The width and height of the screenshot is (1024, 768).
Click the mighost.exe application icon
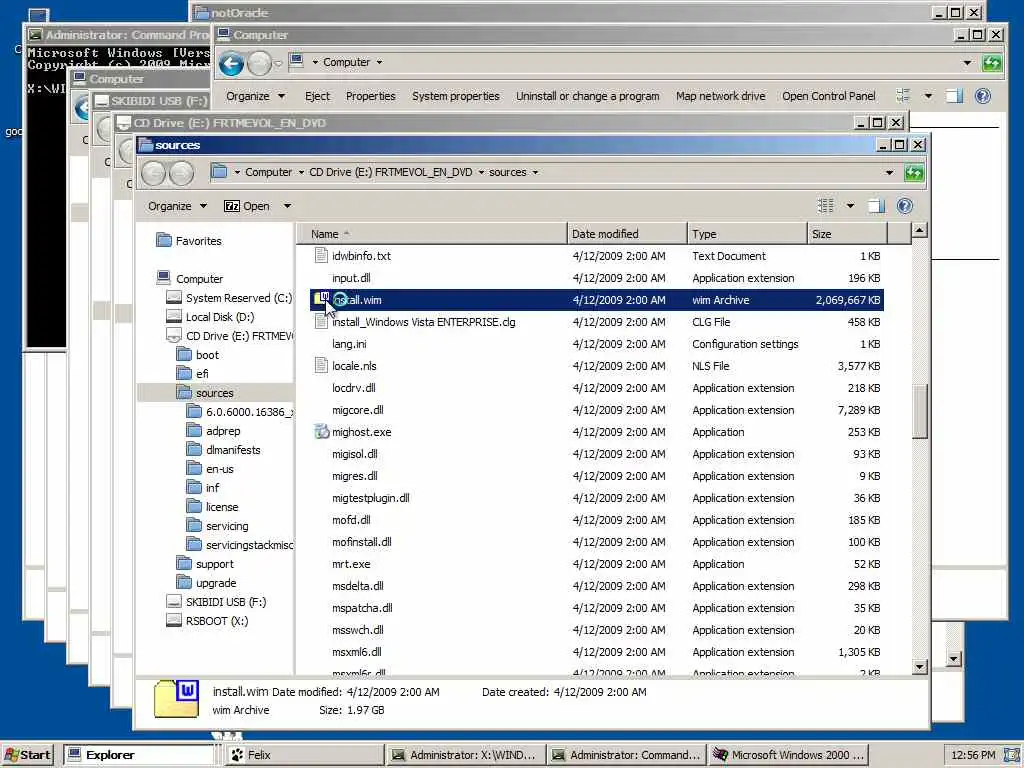point(321,432)
